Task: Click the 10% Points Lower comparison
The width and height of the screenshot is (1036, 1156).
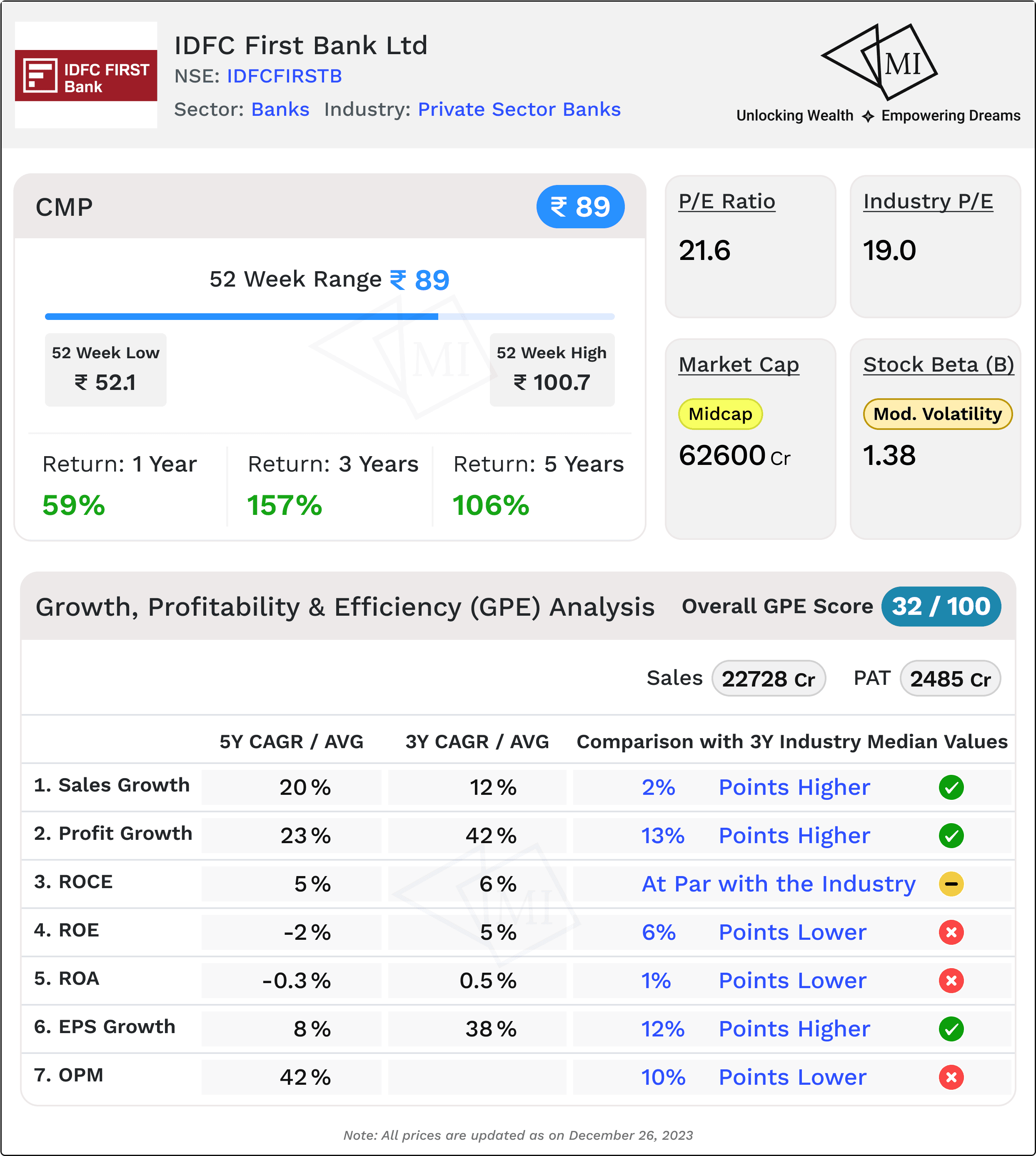Action: [754, 1077]
